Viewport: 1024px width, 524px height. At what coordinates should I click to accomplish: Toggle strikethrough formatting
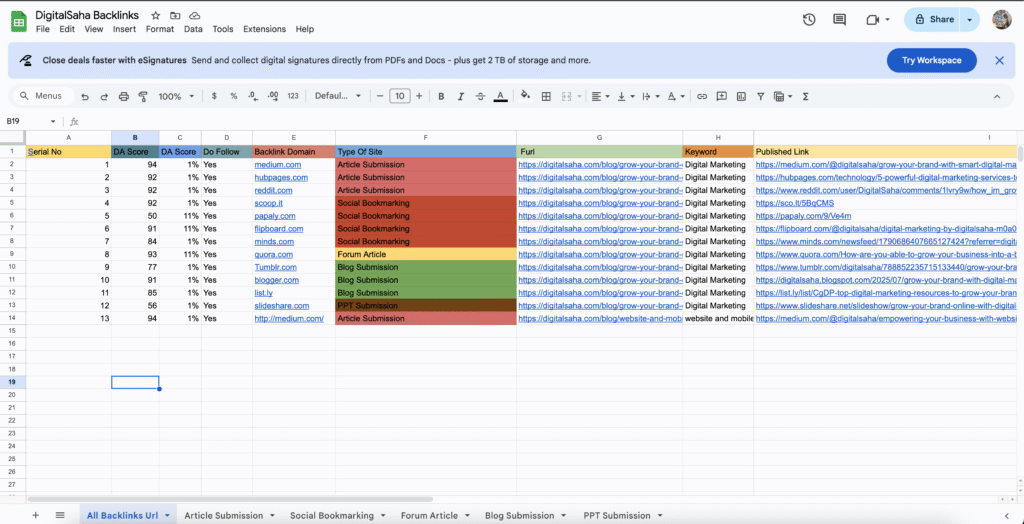point(480,96)
